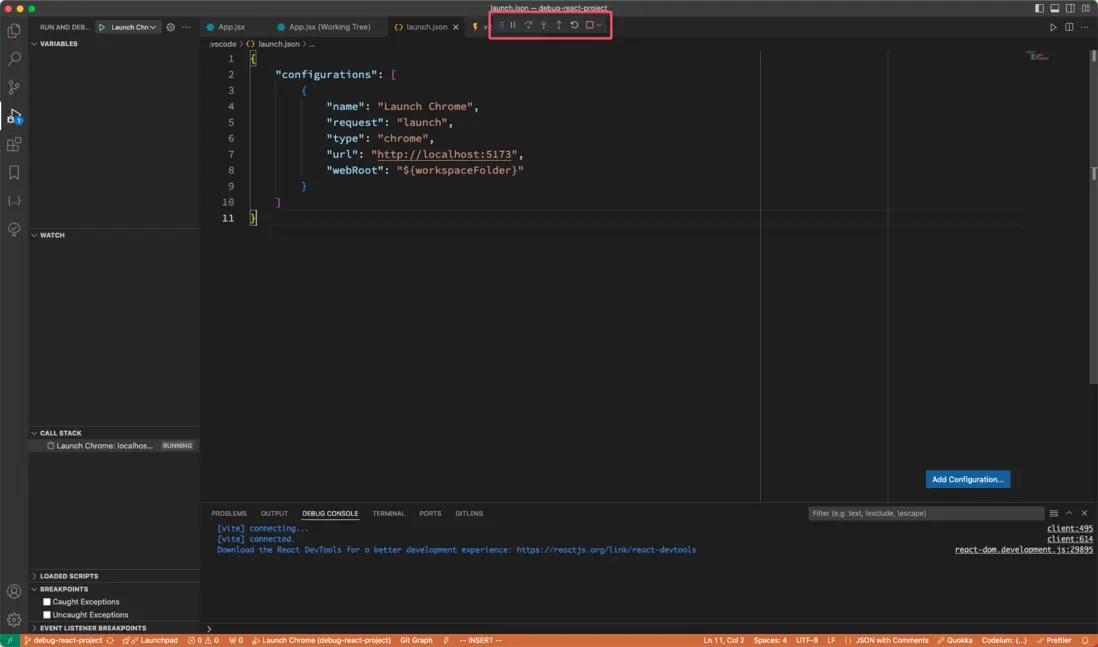1098x647 pixels.
Task: Open the App.jsx editor tab
Action: (x=231, y=27)
